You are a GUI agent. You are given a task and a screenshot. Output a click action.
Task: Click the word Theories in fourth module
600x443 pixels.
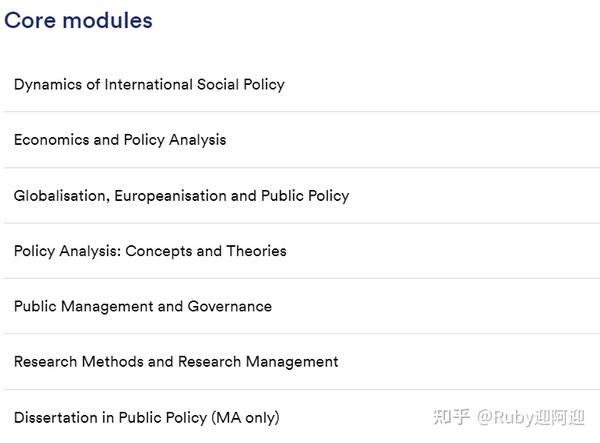click(x=256, y=251)
